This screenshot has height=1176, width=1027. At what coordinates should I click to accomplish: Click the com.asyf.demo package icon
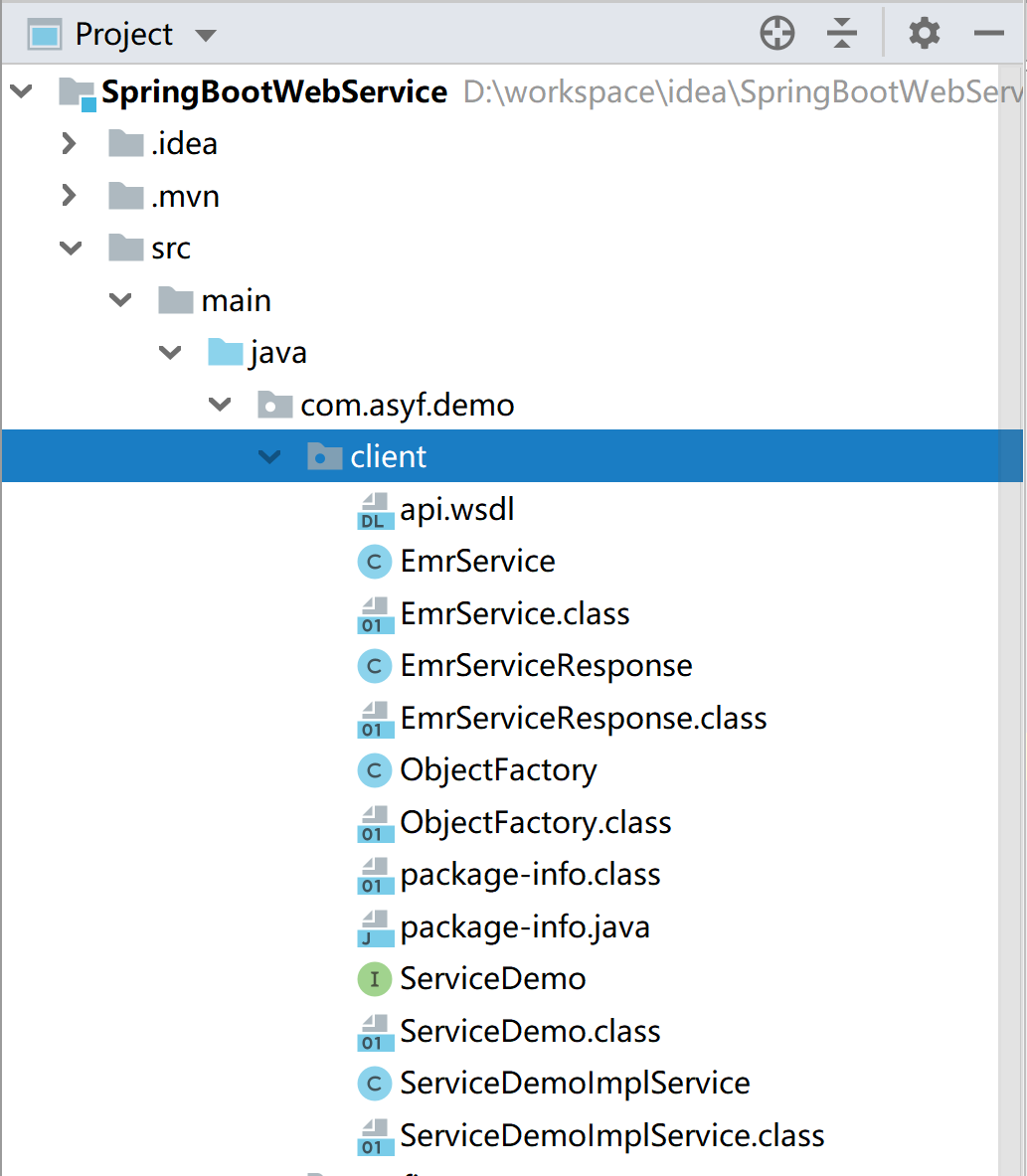273,405
